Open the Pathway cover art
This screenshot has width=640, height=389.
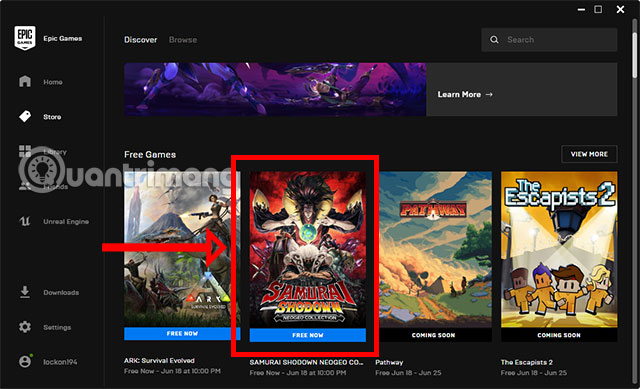click(433, 250)
